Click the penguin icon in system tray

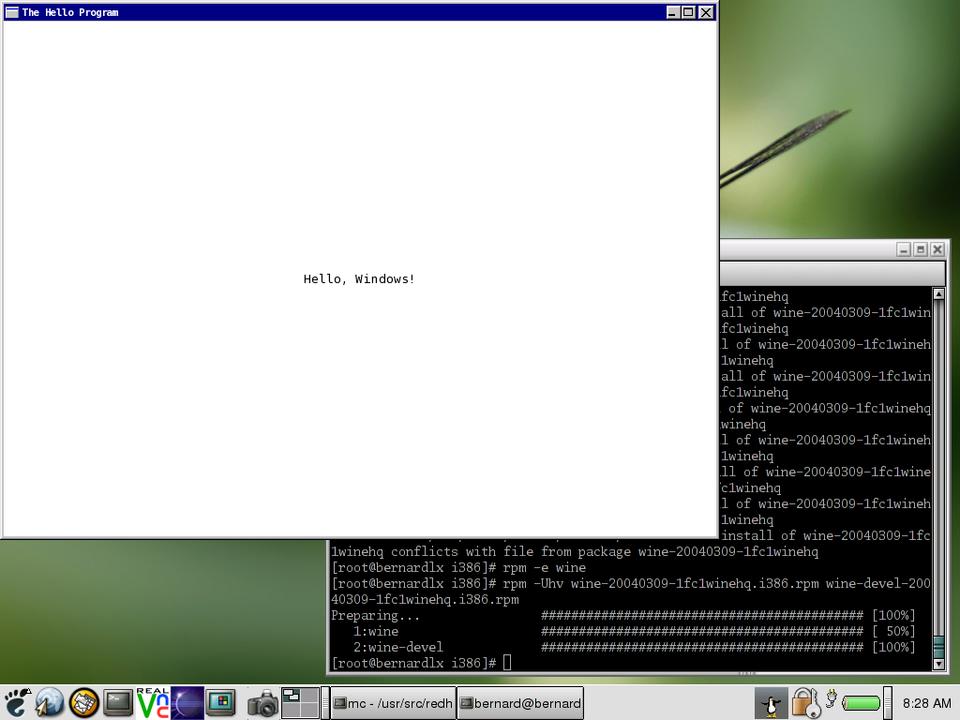pos(770,703)
